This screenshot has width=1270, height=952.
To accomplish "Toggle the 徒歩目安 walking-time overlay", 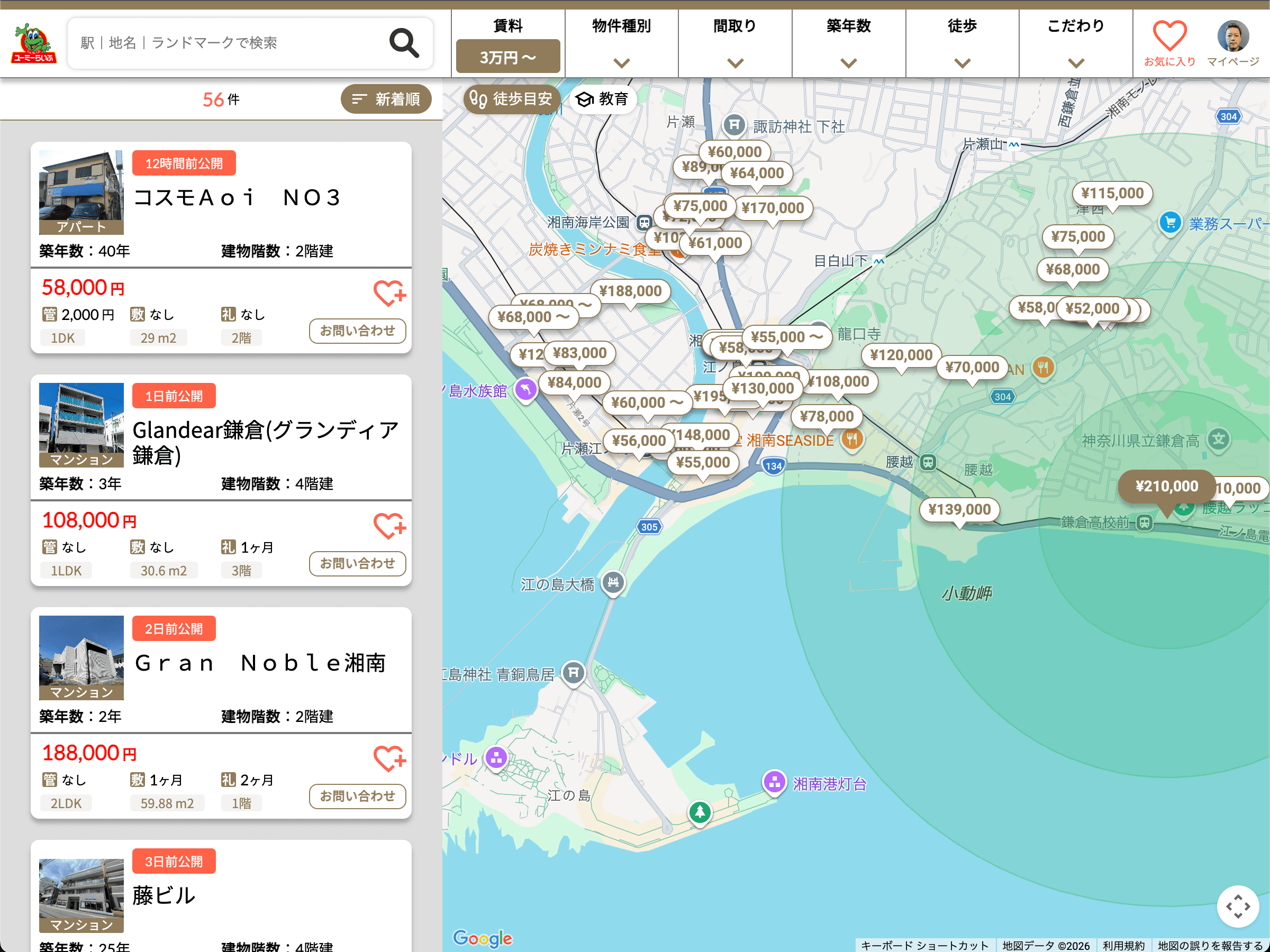I will tap(511, 99).
